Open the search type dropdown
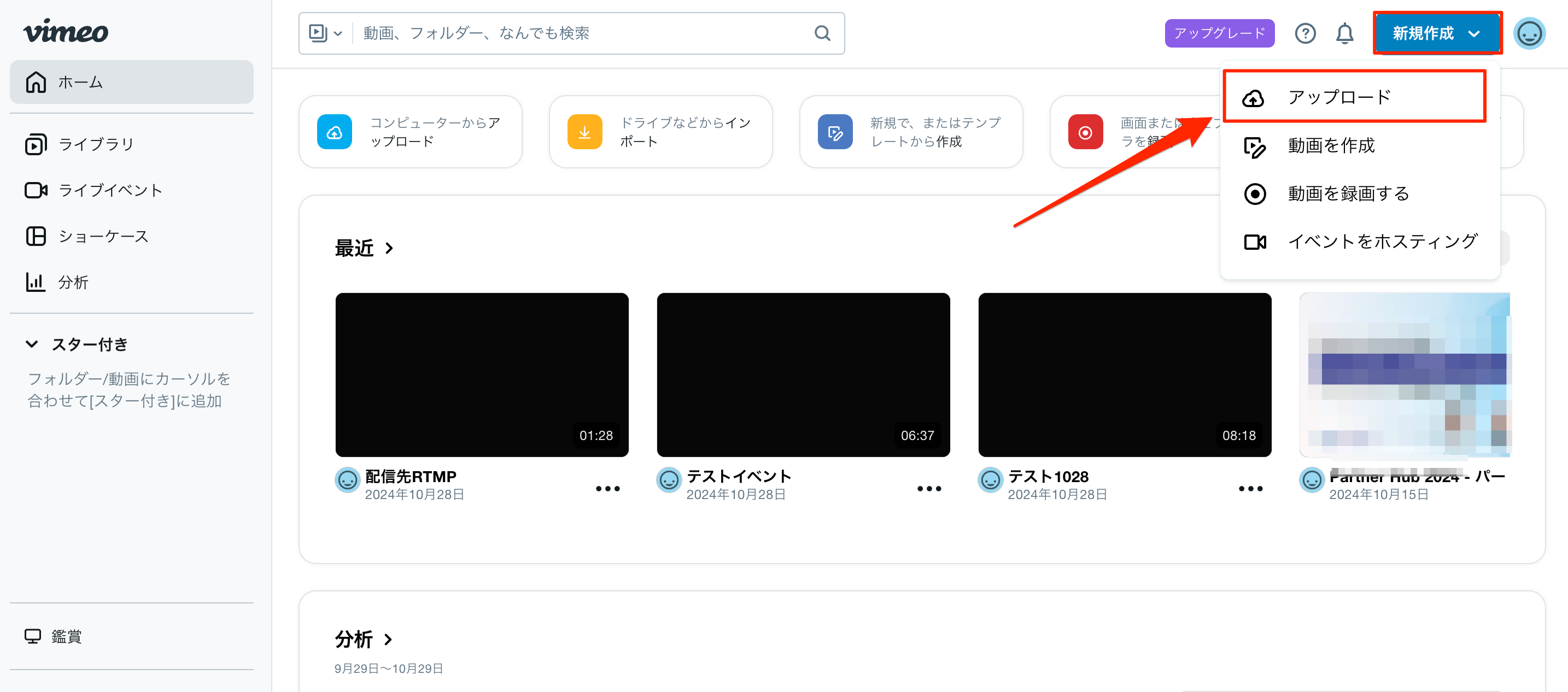 point(326,33)
